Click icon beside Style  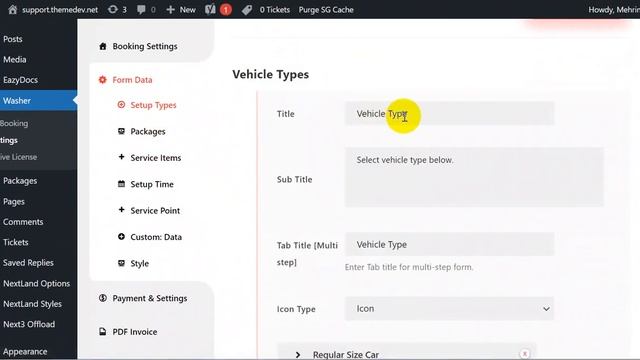click(121, 263)
